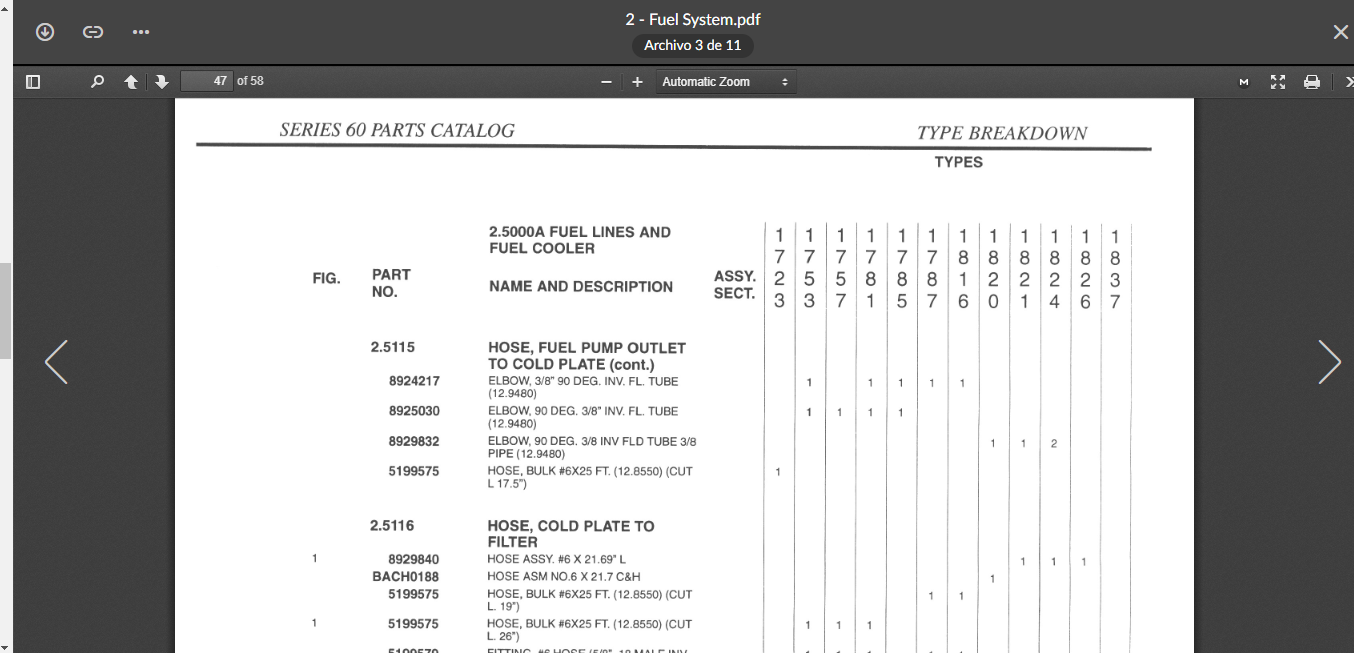Close the file preview viewer
Image resolution: width=1354 pixels, height=653 pixels.
tap(1340, 32)
